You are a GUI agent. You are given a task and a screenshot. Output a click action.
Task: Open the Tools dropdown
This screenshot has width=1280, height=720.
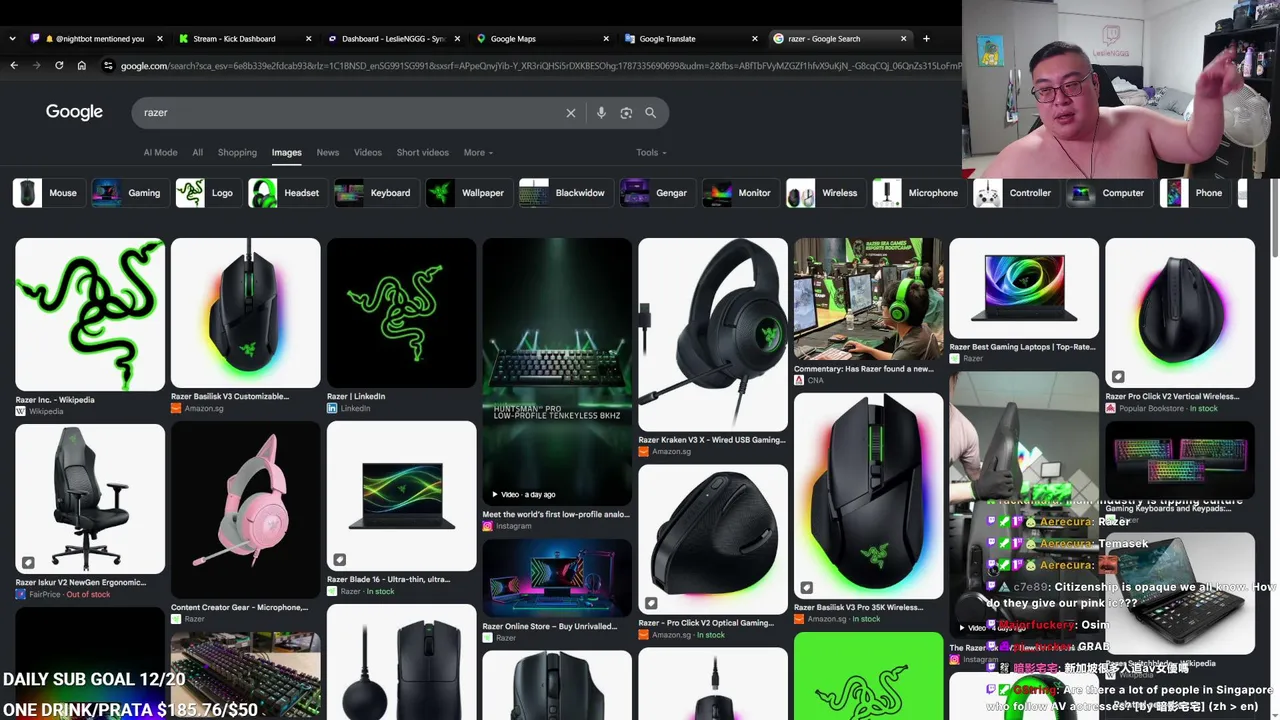click(651, 153)
